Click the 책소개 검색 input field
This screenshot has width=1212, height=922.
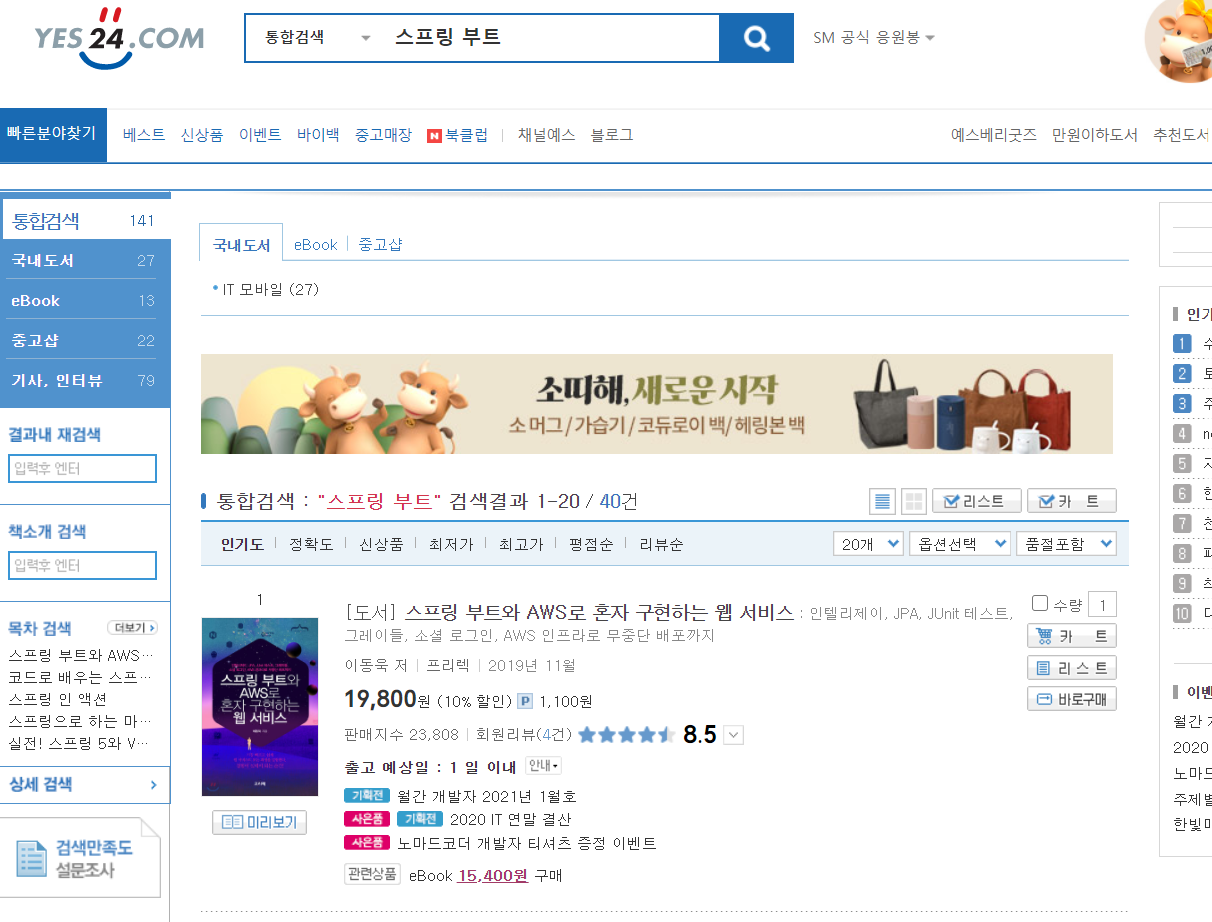83,565
